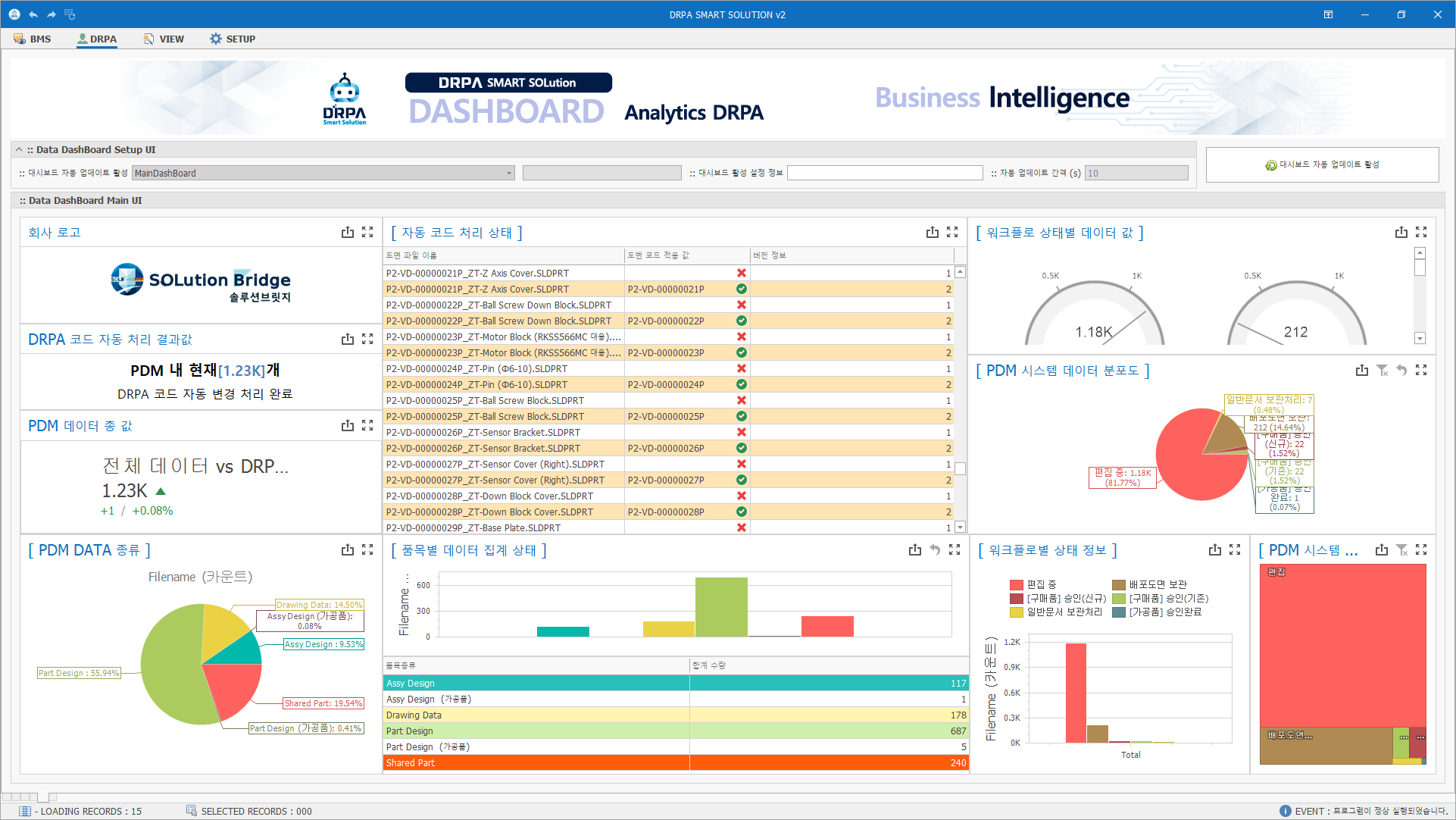
Task: Export the PDM 데이터 총 값 panel
Action: click(x=348, y=426)
